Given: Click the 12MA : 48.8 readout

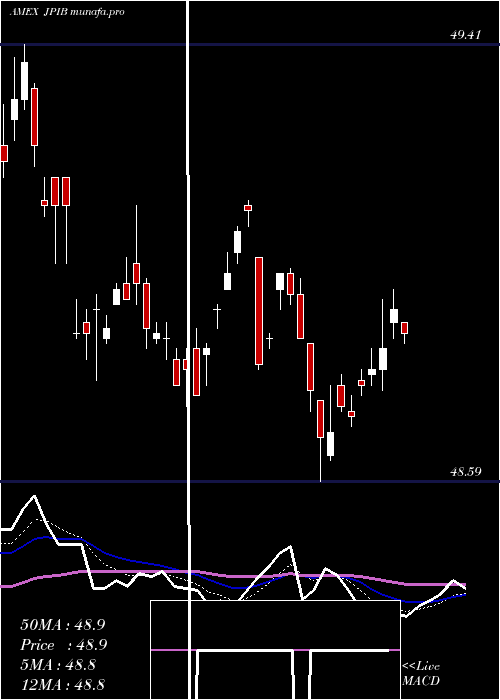Looking at the screenshot, I should (x=62, y=684).
